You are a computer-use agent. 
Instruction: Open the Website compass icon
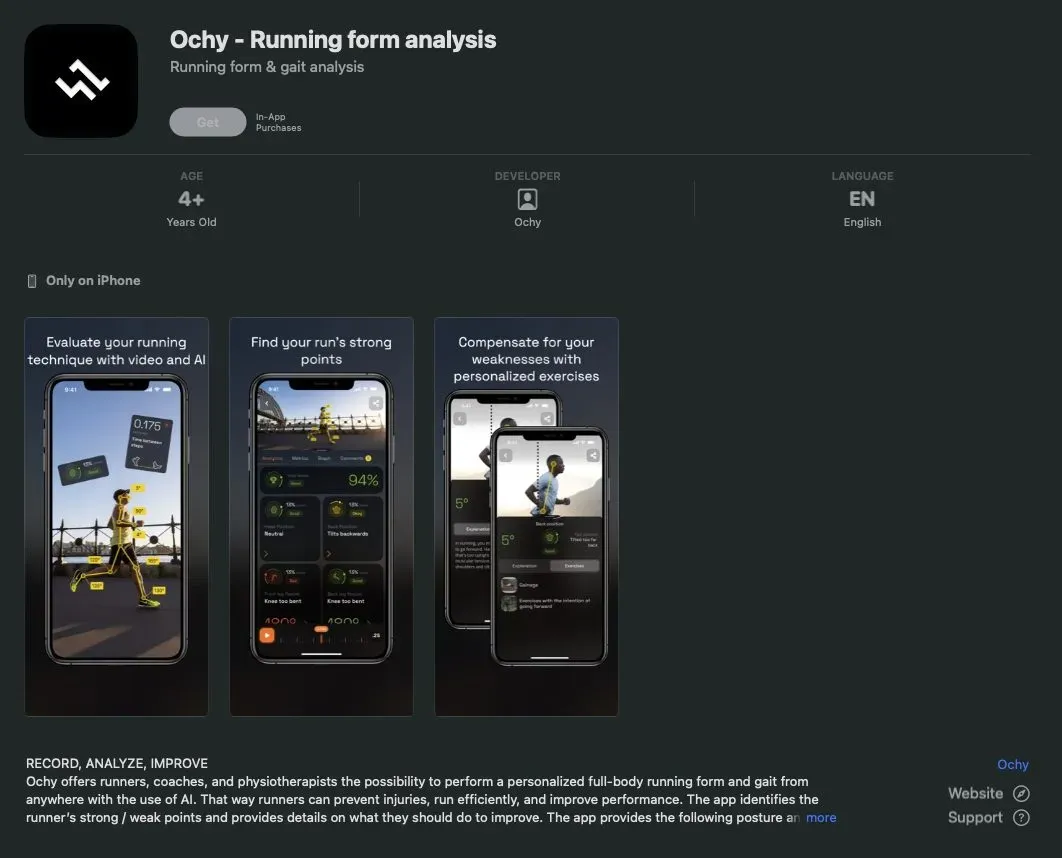[1021, 794]
